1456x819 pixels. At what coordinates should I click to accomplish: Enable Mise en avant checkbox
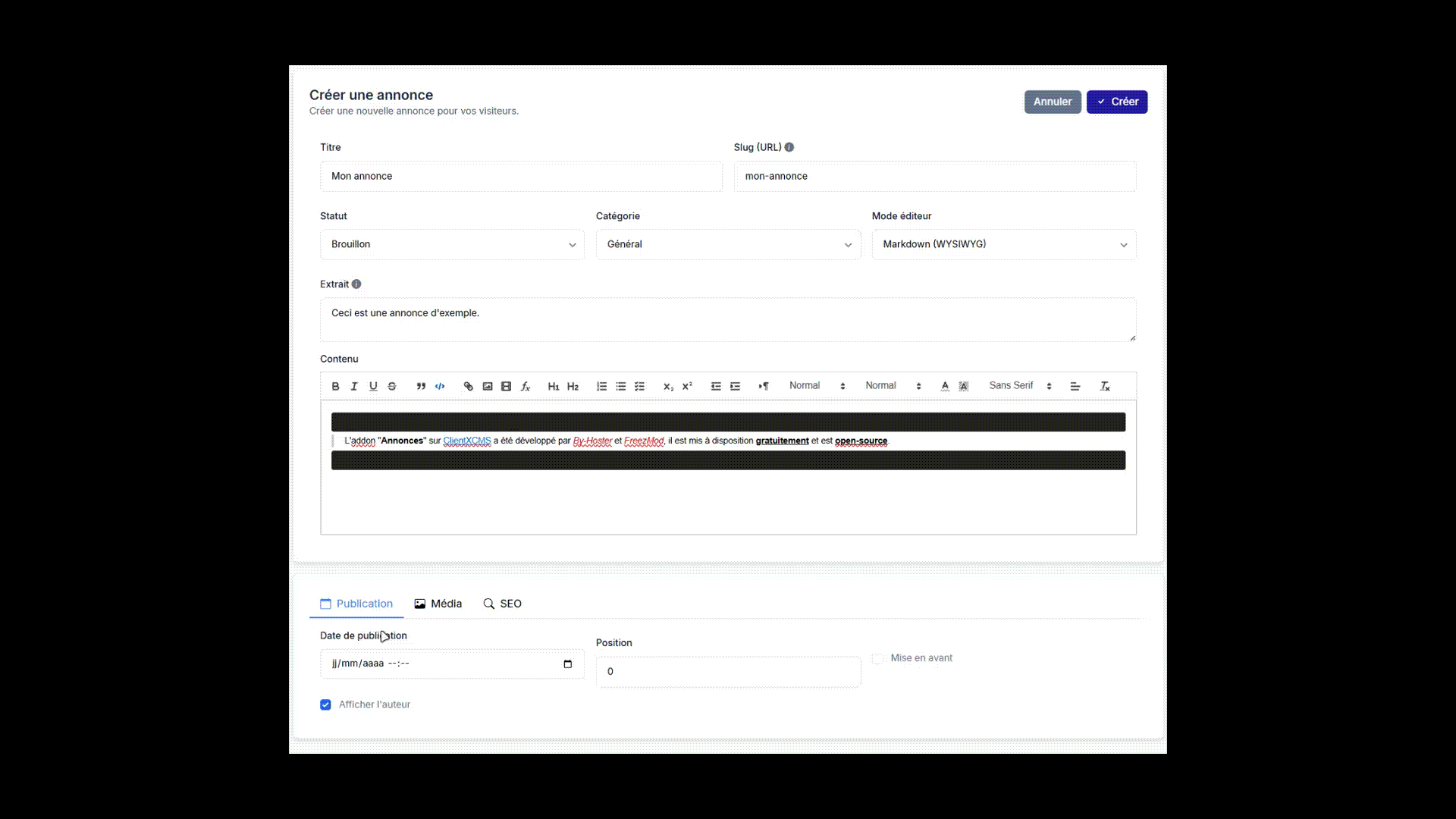click(877, 658)
